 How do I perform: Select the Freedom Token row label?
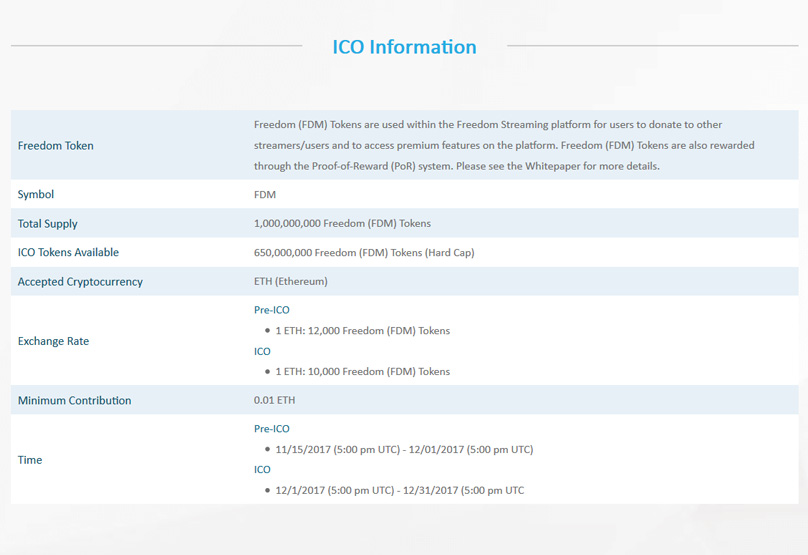coord(56,146)
